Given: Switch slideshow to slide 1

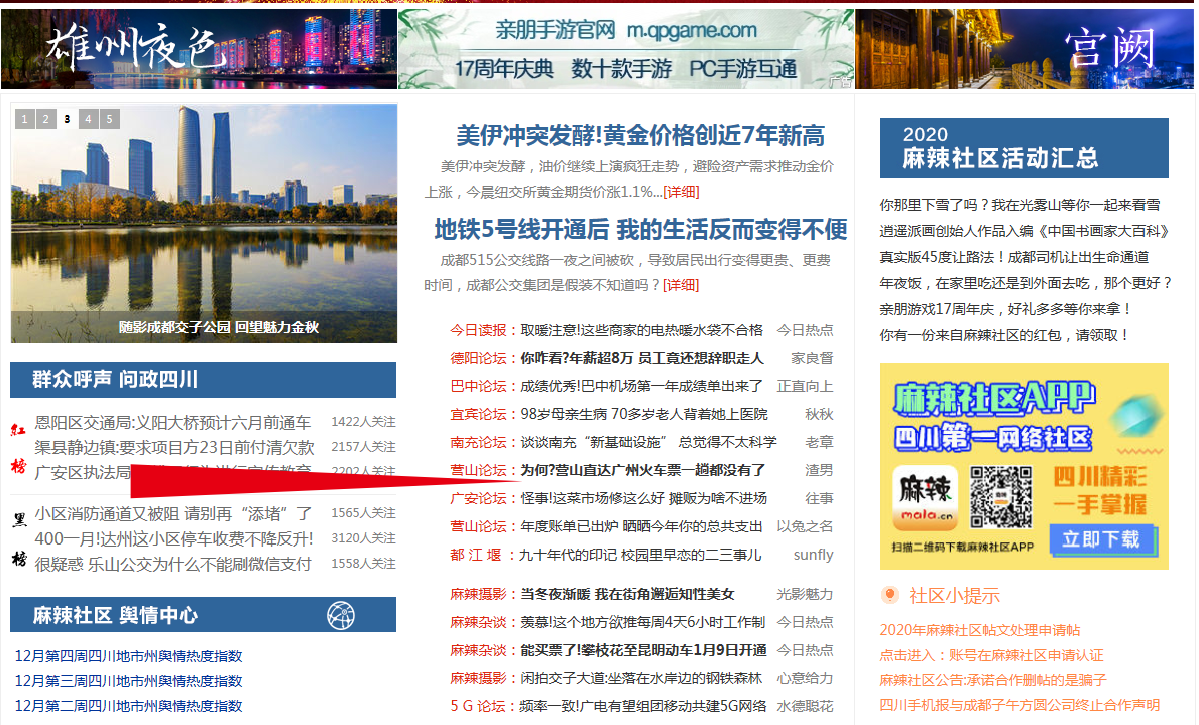Looking at the screenshot, I should (x=24, y=119).
